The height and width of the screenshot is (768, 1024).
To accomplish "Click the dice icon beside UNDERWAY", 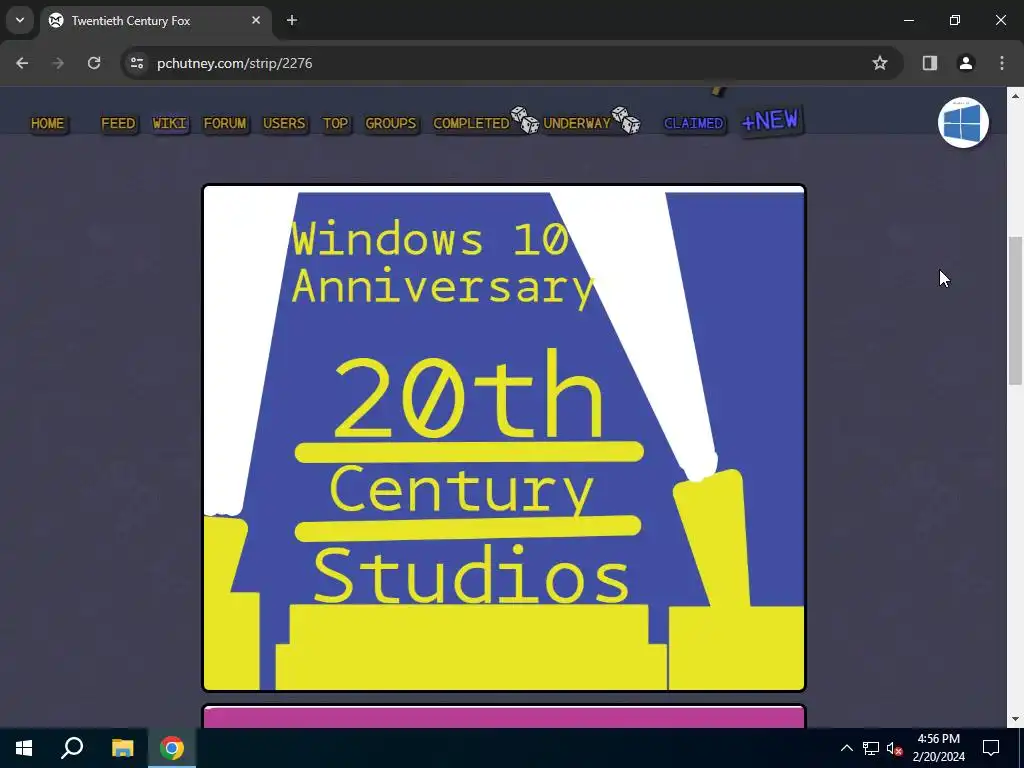I will [626, 120].
